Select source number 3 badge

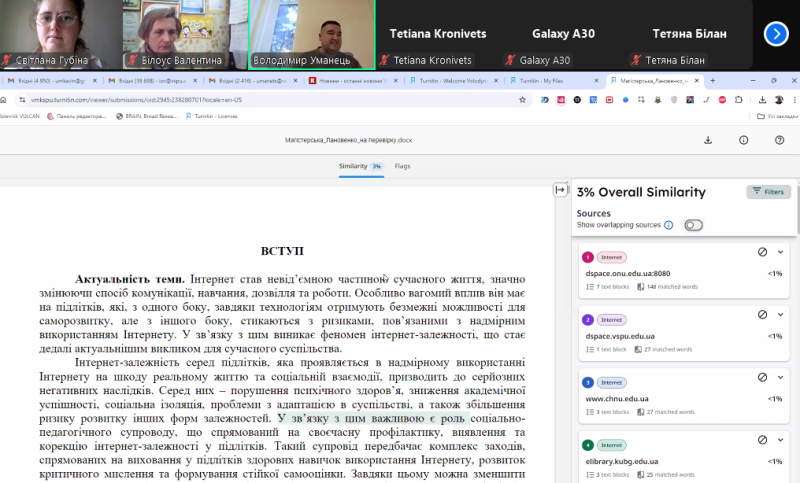[588, 383]
